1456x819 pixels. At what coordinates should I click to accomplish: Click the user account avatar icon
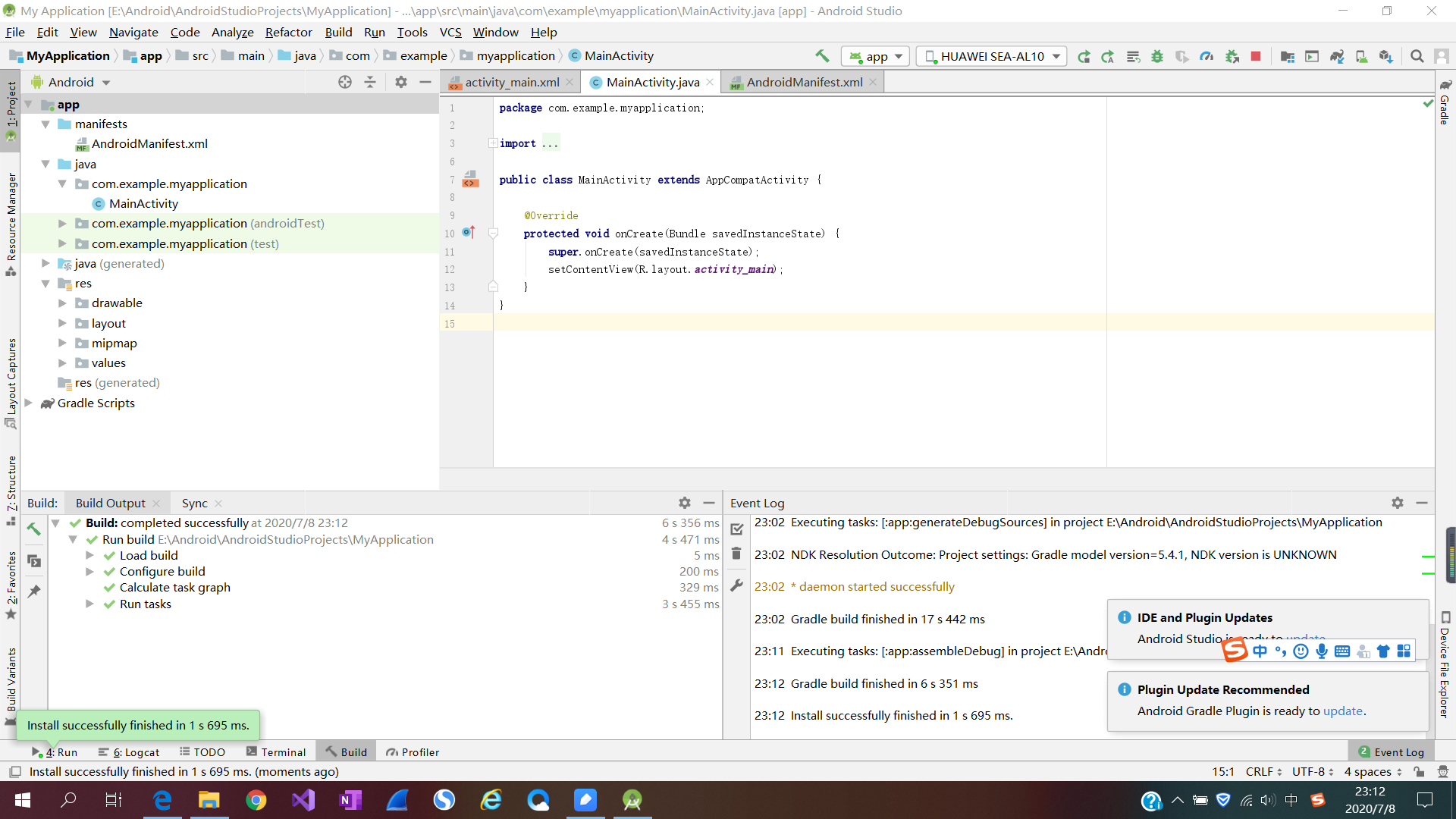(x=1442, y=56)
